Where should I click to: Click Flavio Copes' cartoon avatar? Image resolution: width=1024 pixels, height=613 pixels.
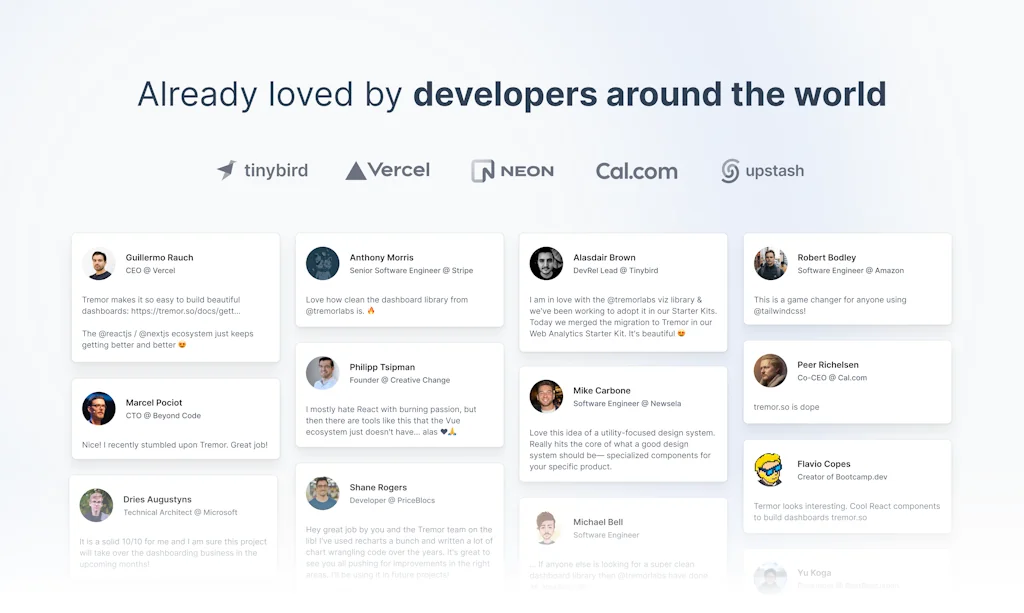[771, 470]
